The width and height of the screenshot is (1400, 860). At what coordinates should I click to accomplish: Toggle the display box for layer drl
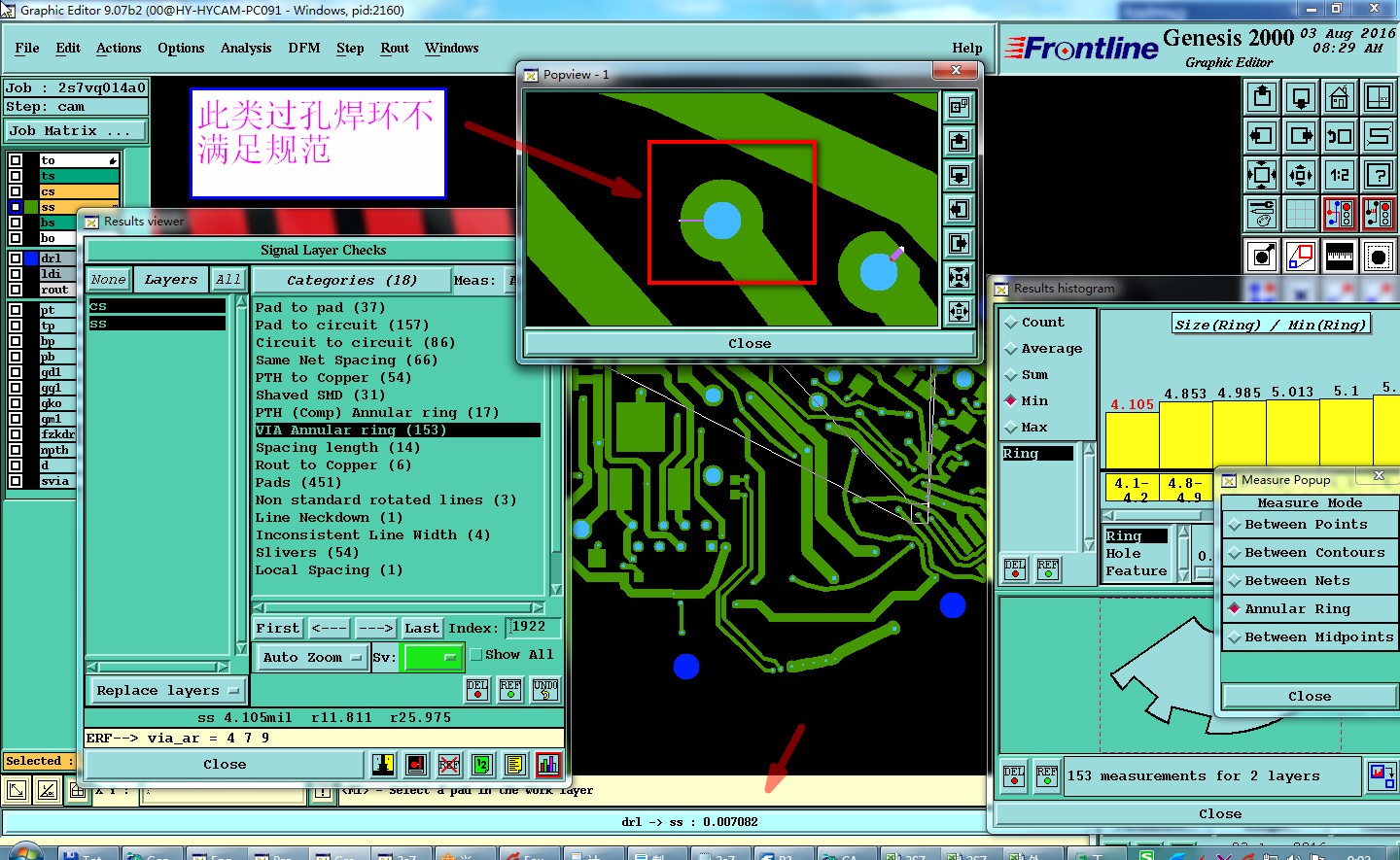(16, 258)
